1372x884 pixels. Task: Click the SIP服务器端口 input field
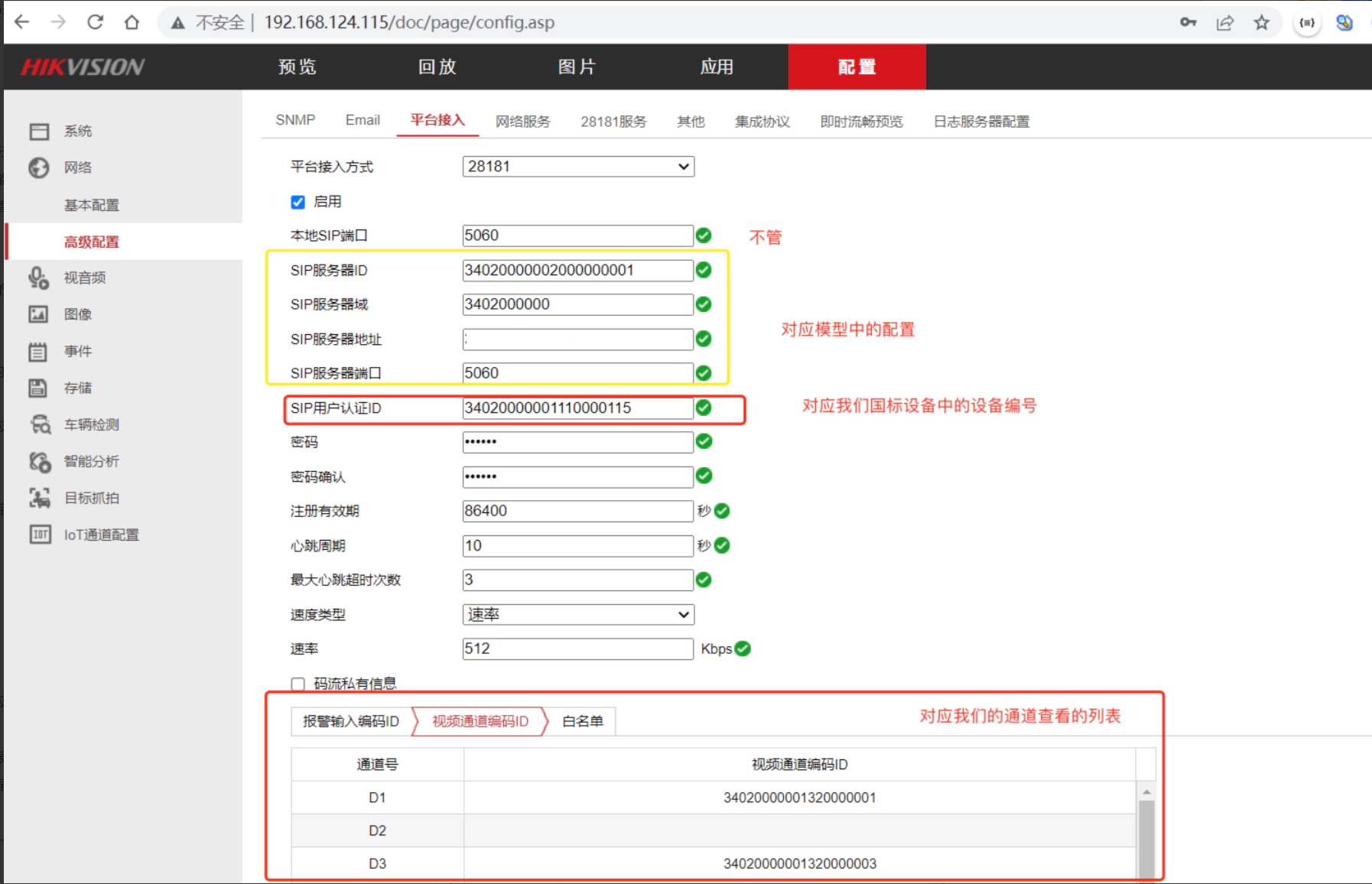(x=578, y=373)
